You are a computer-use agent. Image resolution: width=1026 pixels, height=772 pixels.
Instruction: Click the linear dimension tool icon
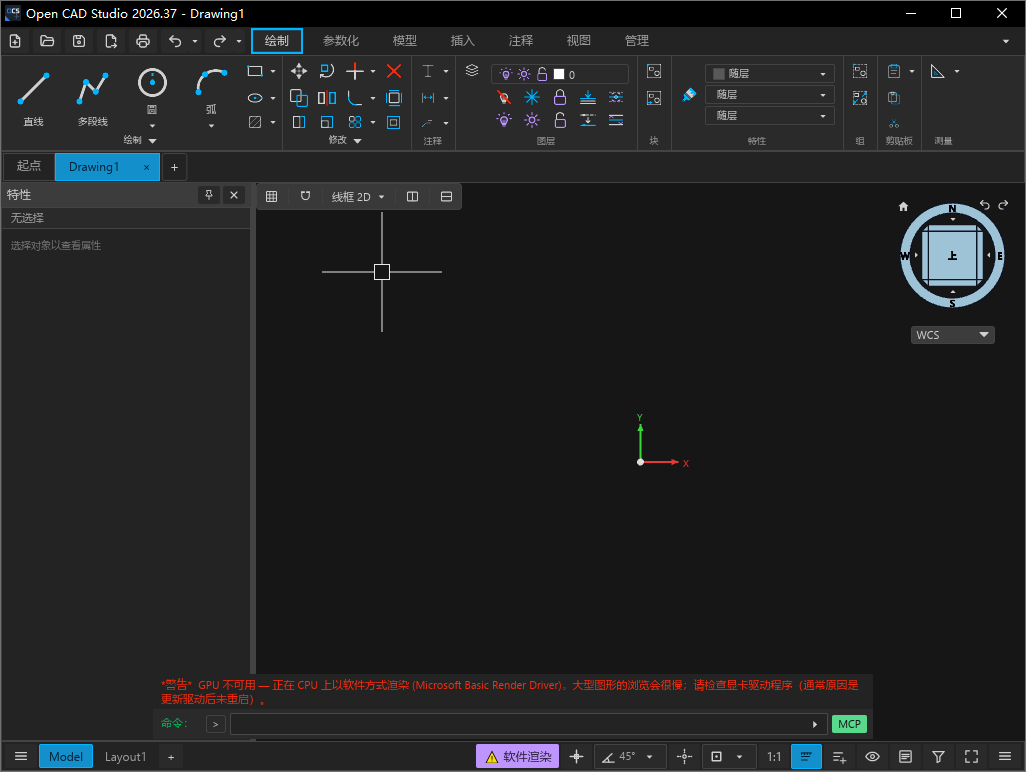pos(428,98)
